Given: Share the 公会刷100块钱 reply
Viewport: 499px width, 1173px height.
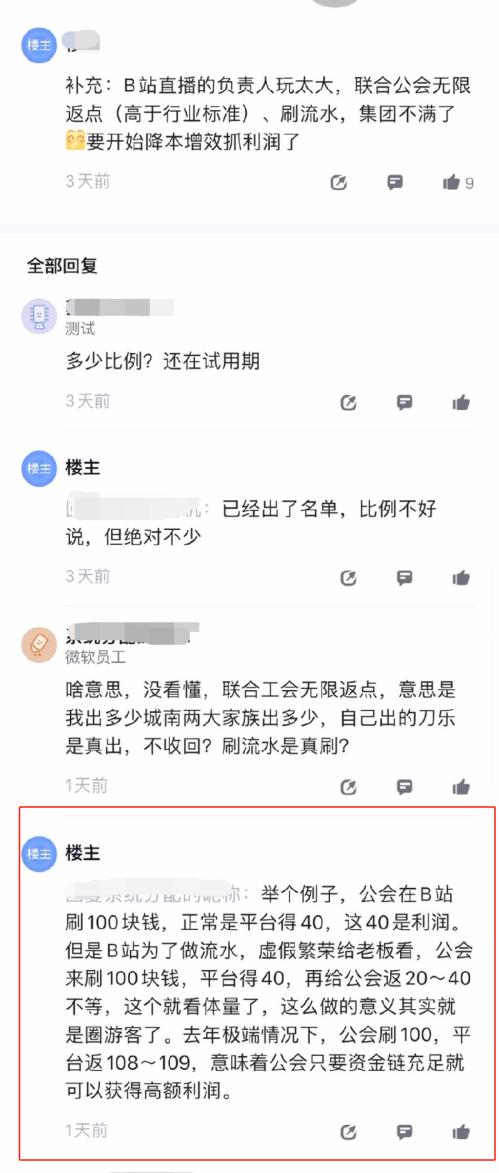Looking at the screenshot, I should tap(349, 1132).
